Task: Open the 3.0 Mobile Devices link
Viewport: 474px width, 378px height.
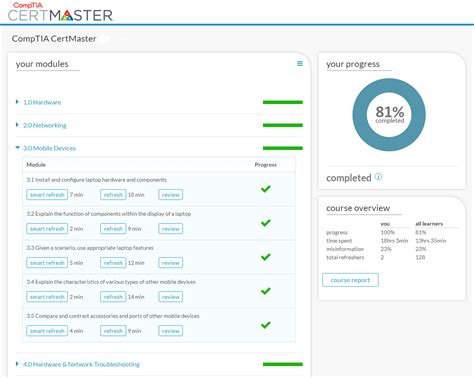Action: [x=49, y=148]
